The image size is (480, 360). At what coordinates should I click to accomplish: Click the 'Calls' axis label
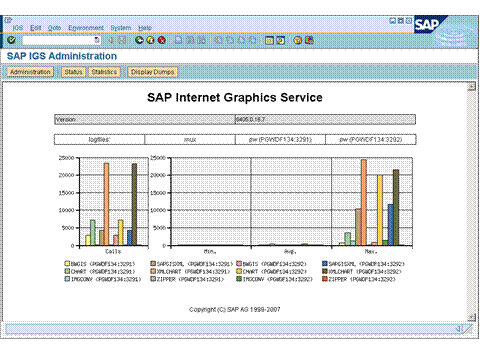click(113, 251)
